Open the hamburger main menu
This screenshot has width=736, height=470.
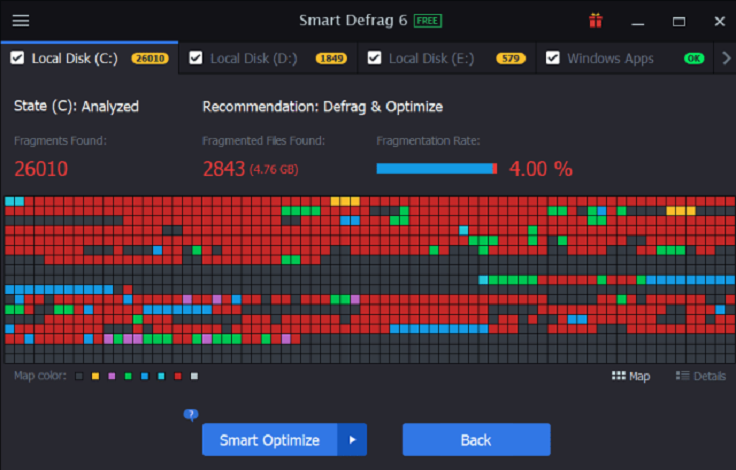[x=21, y=21]
